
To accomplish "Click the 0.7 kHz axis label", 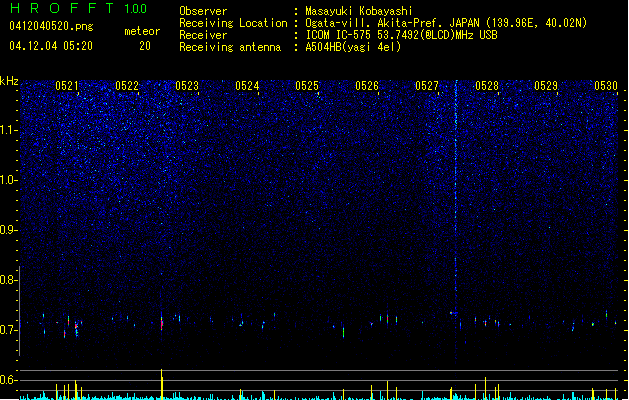I will click(x=9, y=330).
